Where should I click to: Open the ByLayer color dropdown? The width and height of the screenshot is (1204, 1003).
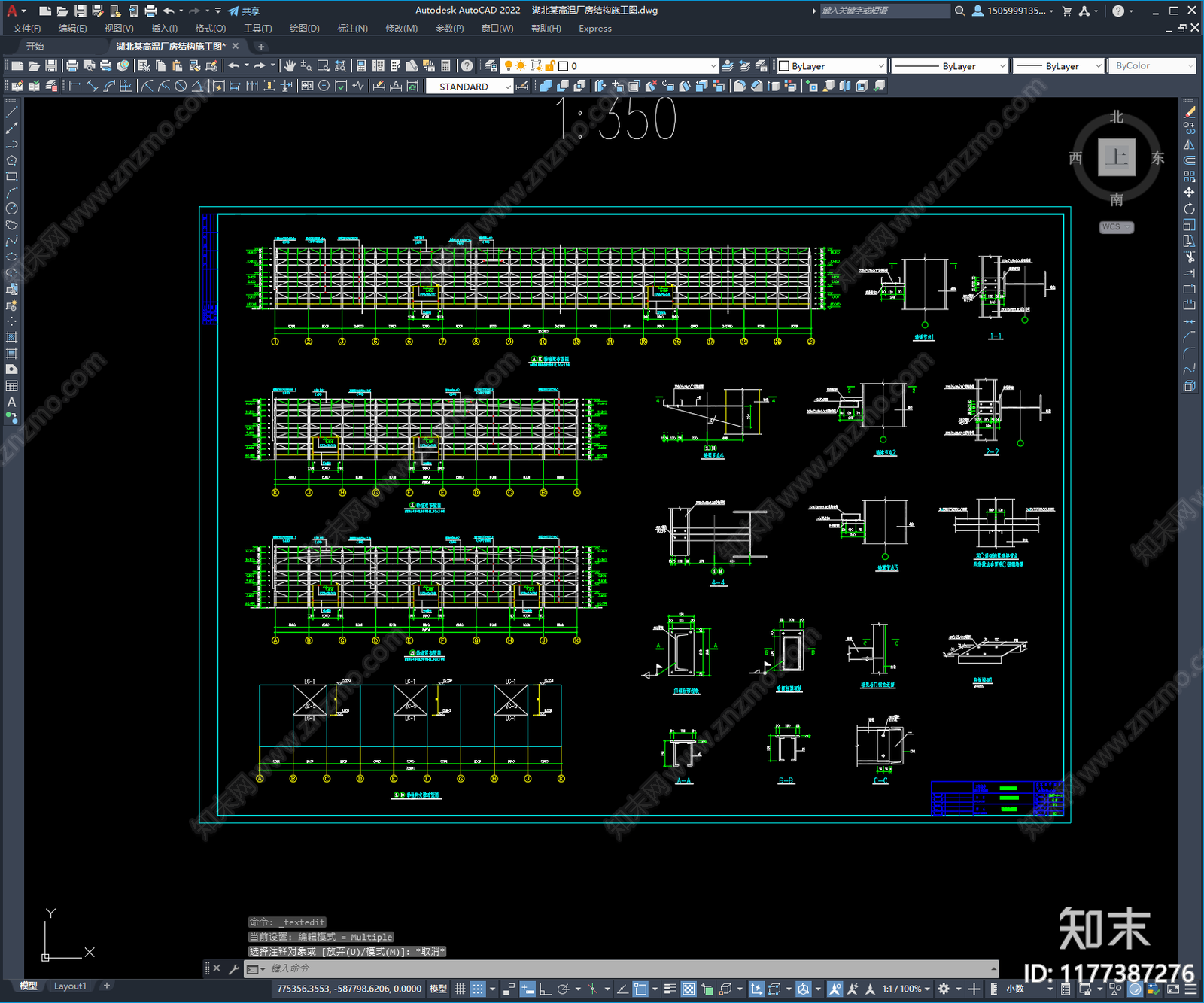(832, 66)
